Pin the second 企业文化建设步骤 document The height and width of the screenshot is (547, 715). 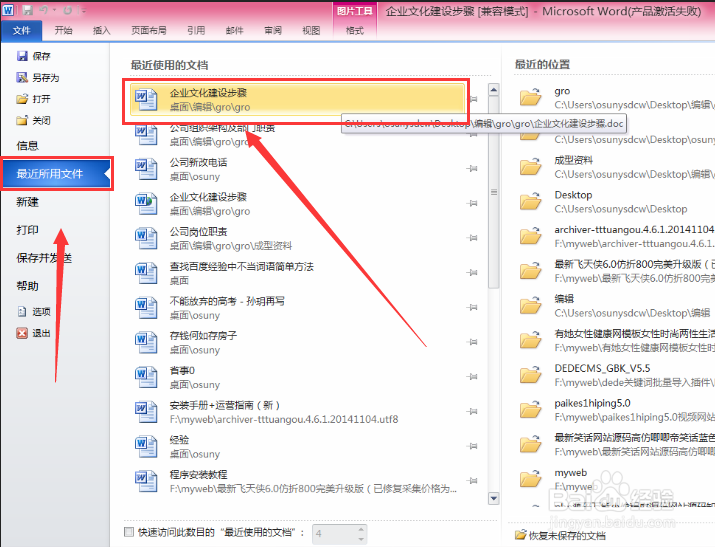472,203
